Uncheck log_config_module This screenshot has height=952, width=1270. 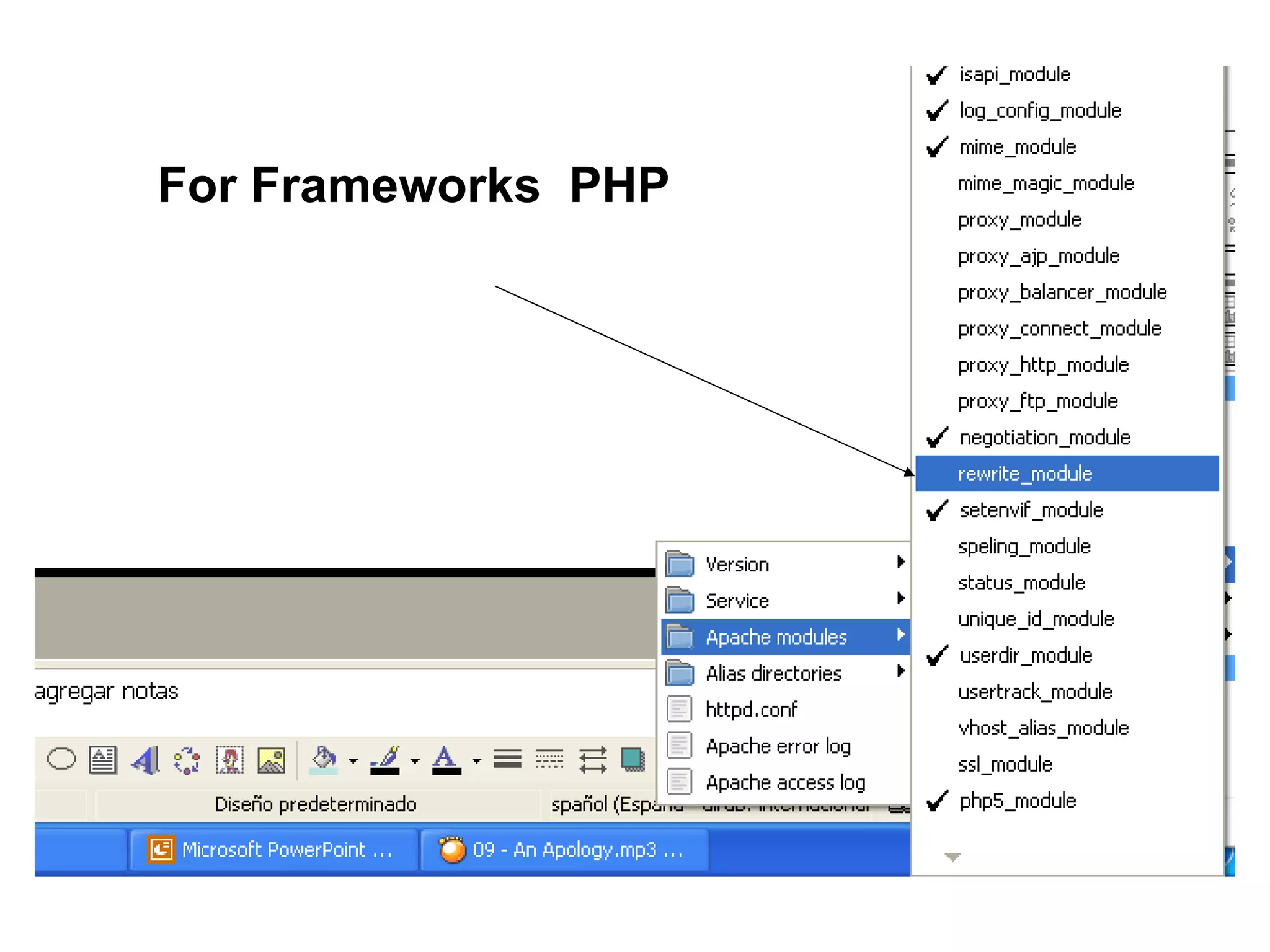[1067, 110]
